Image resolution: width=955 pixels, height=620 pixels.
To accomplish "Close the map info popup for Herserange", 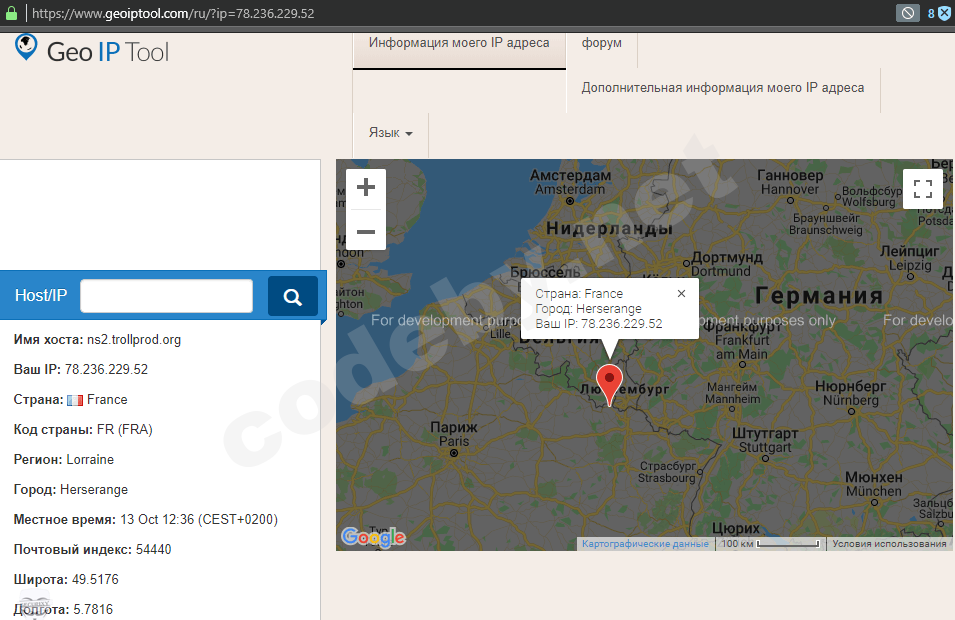I will point(681,293).
